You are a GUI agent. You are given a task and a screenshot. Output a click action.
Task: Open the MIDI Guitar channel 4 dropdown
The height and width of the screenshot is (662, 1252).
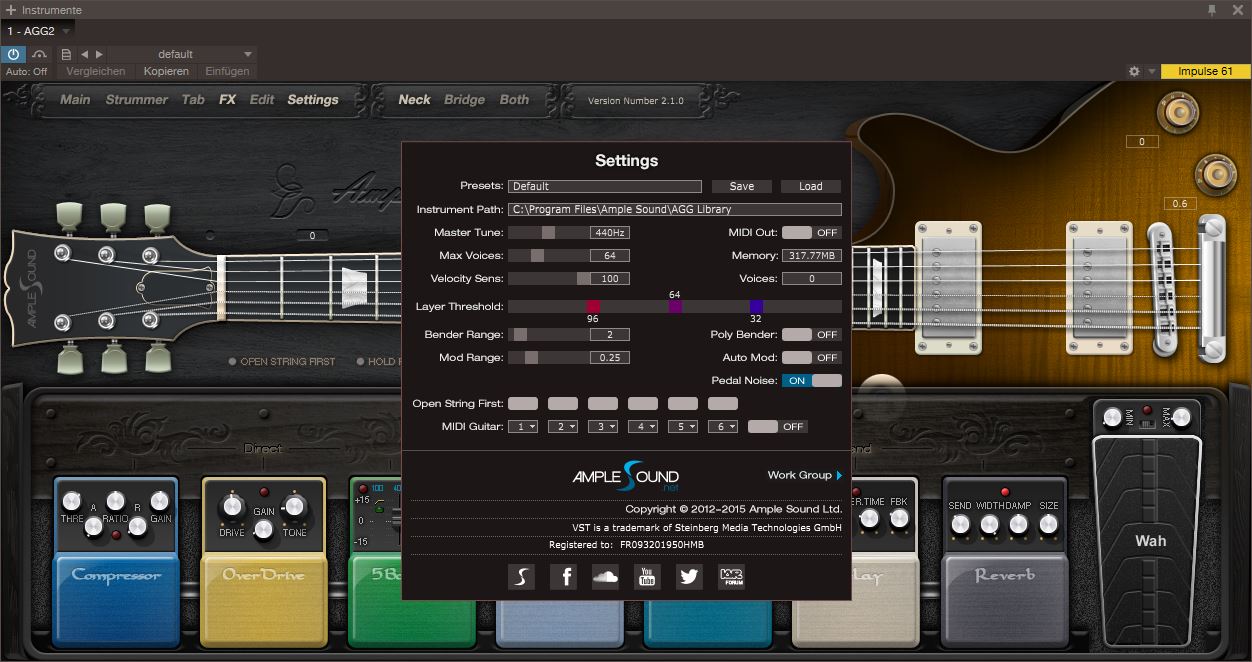pyautogui.click(x=643, y=427)
